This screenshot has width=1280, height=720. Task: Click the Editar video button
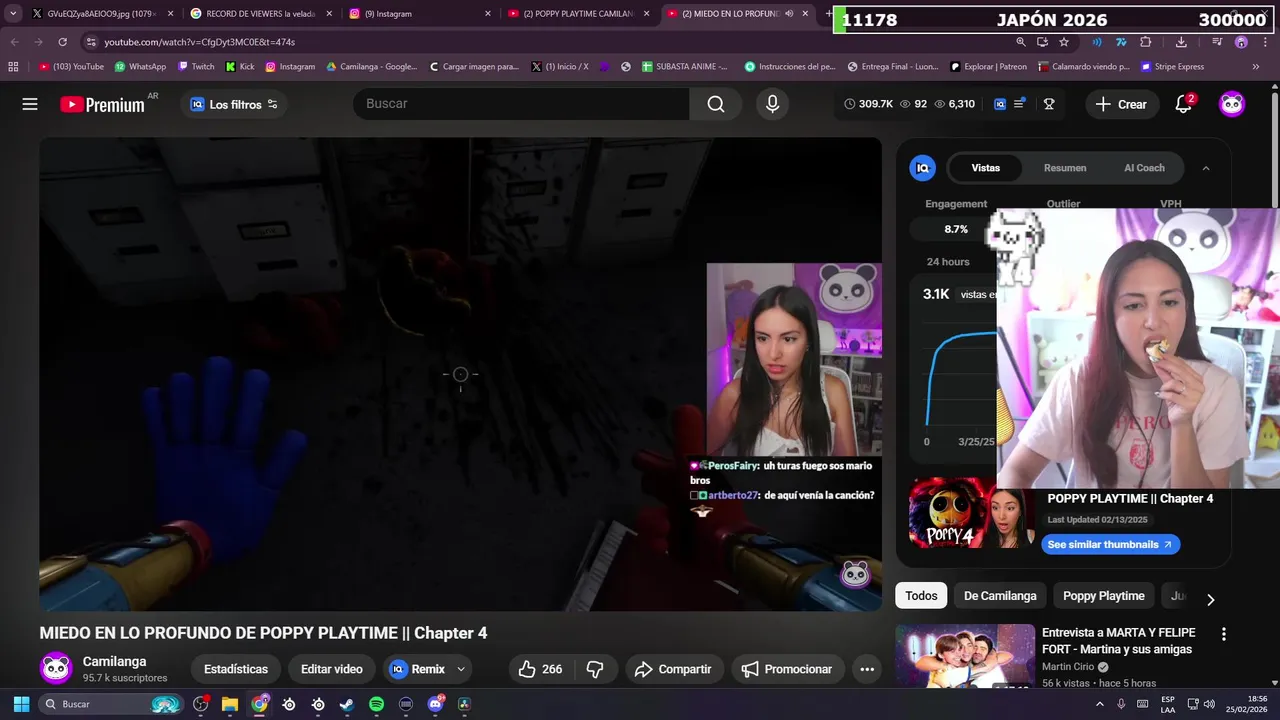point(332,669)
